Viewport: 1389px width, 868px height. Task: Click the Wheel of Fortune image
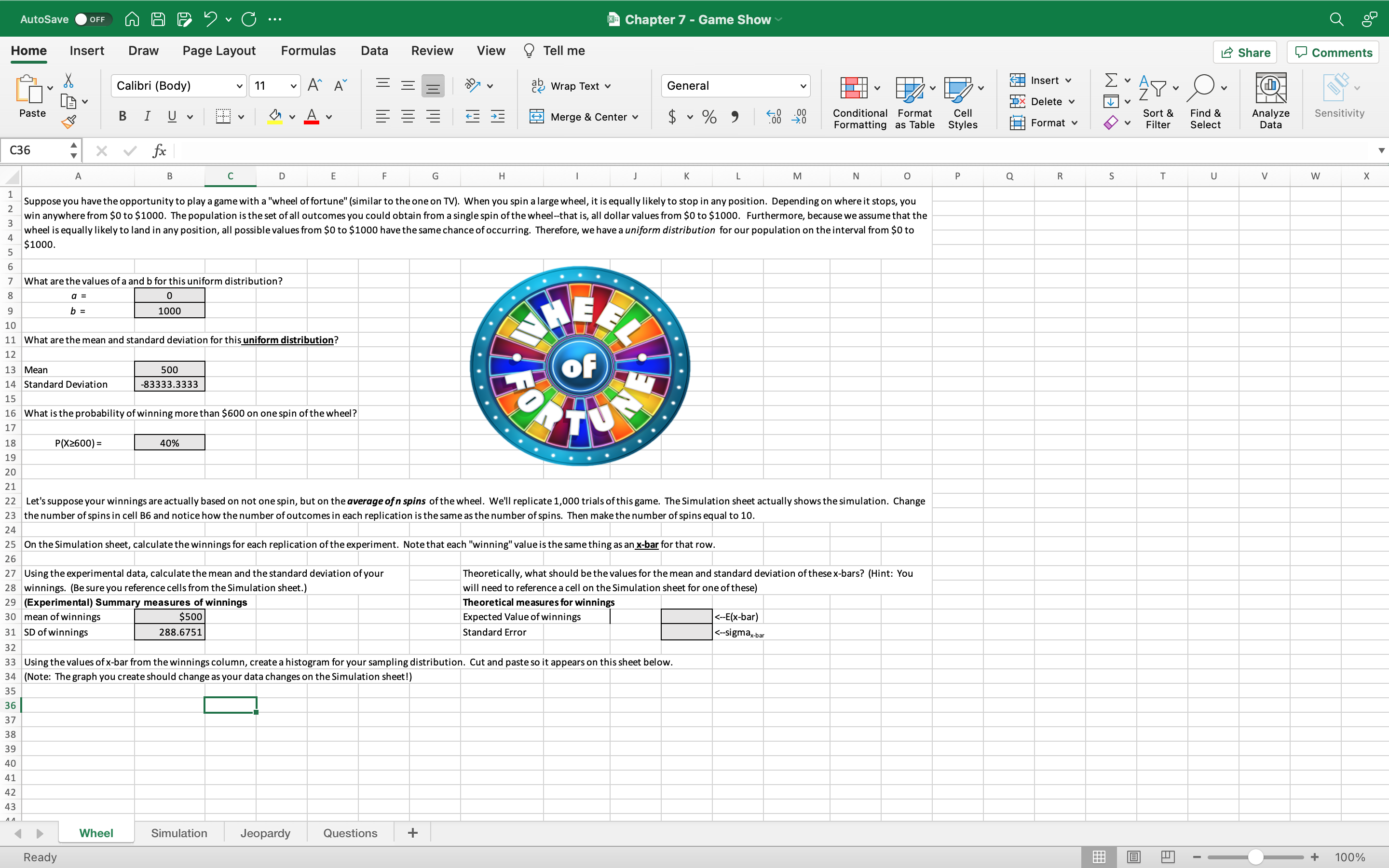pos(580,366)
